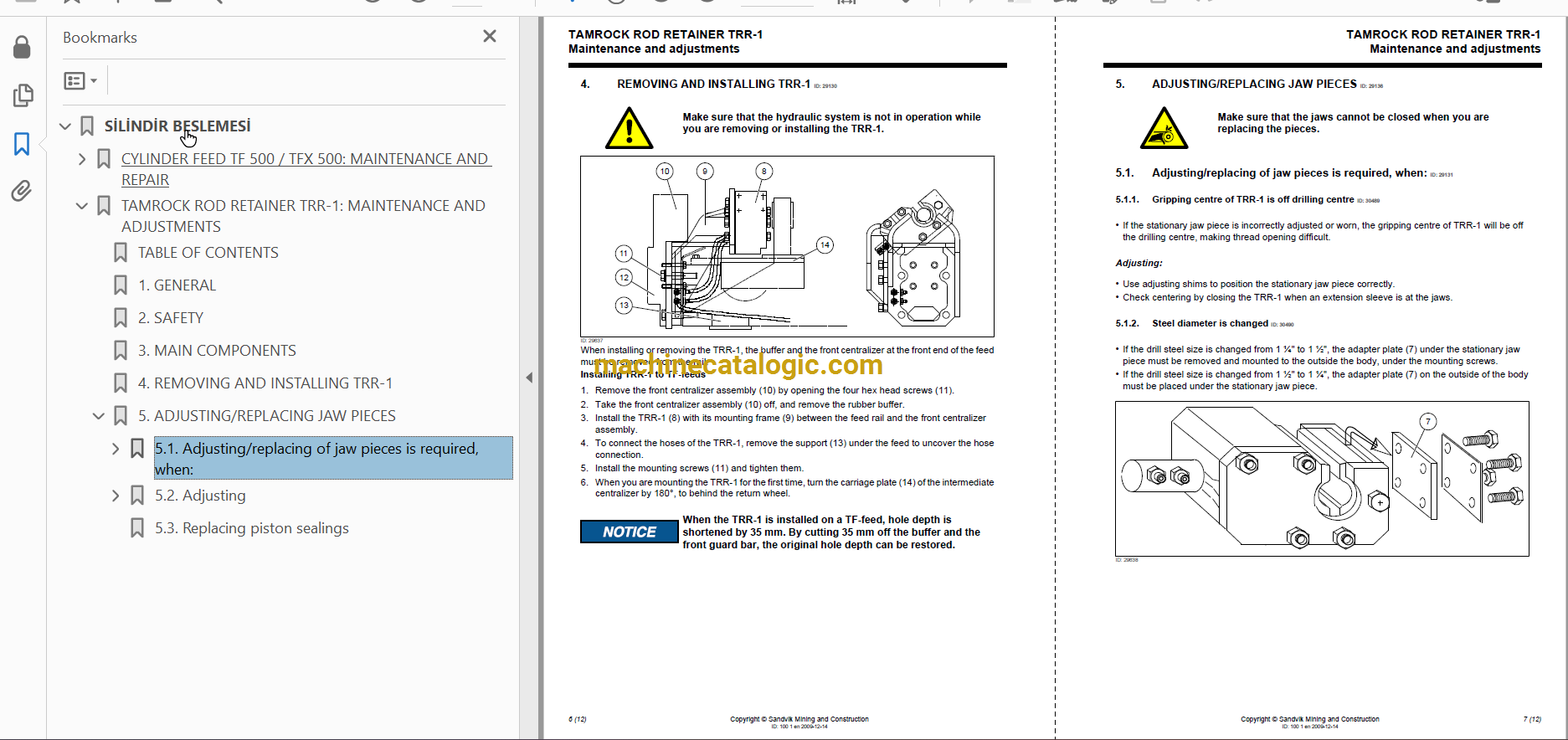Screen dimensions: 1568x740
Task: Click 'Make sure that the hydraulic system' warning text
Action: [831, 123]
